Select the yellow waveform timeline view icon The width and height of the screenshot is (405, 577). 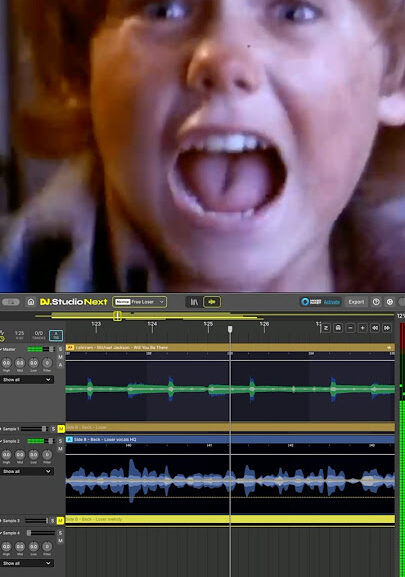(212, 302)
